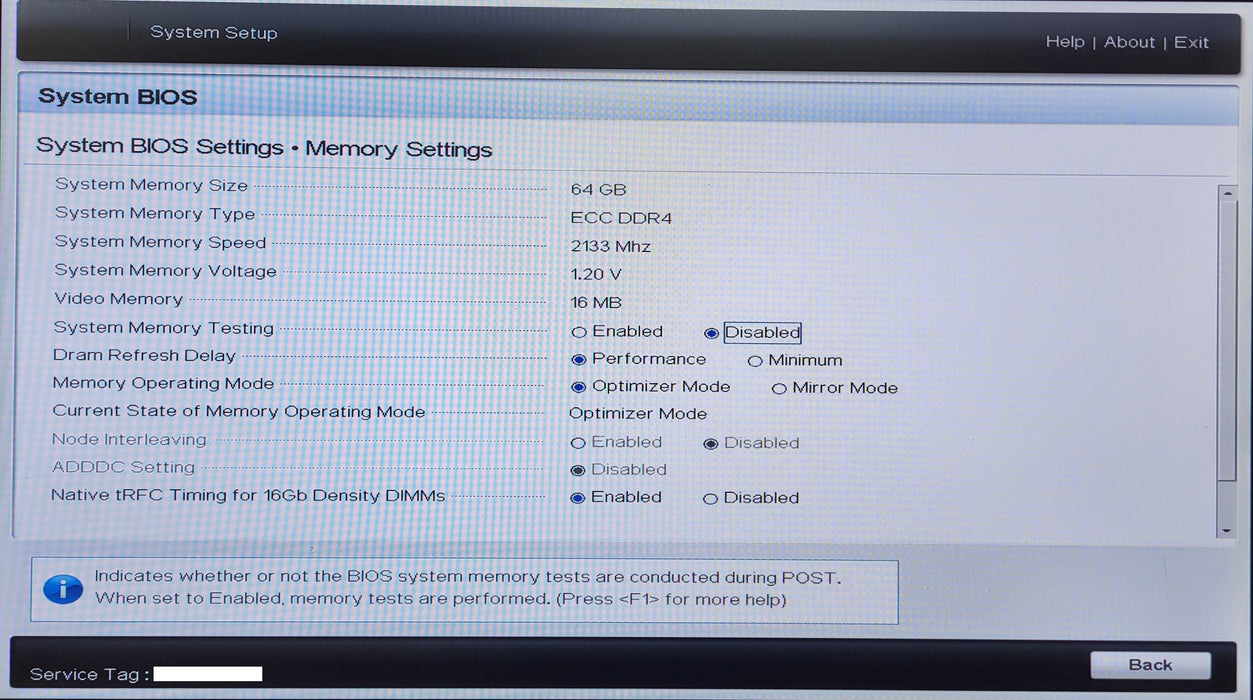Click the 64 GB memory size value

pos(598,189)
